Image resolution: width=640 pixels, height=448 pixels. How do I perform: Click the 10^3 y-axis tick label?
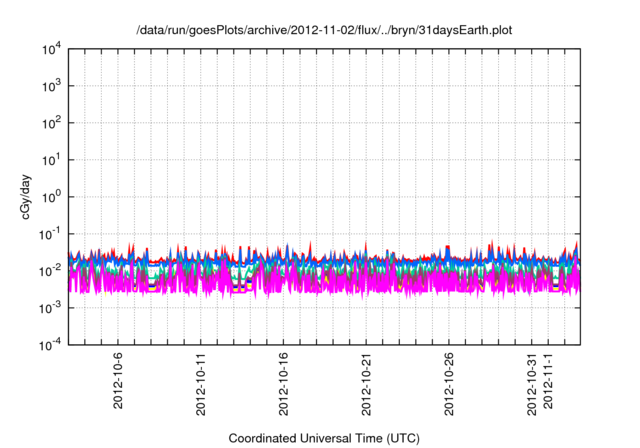click(x=50, y=87)
